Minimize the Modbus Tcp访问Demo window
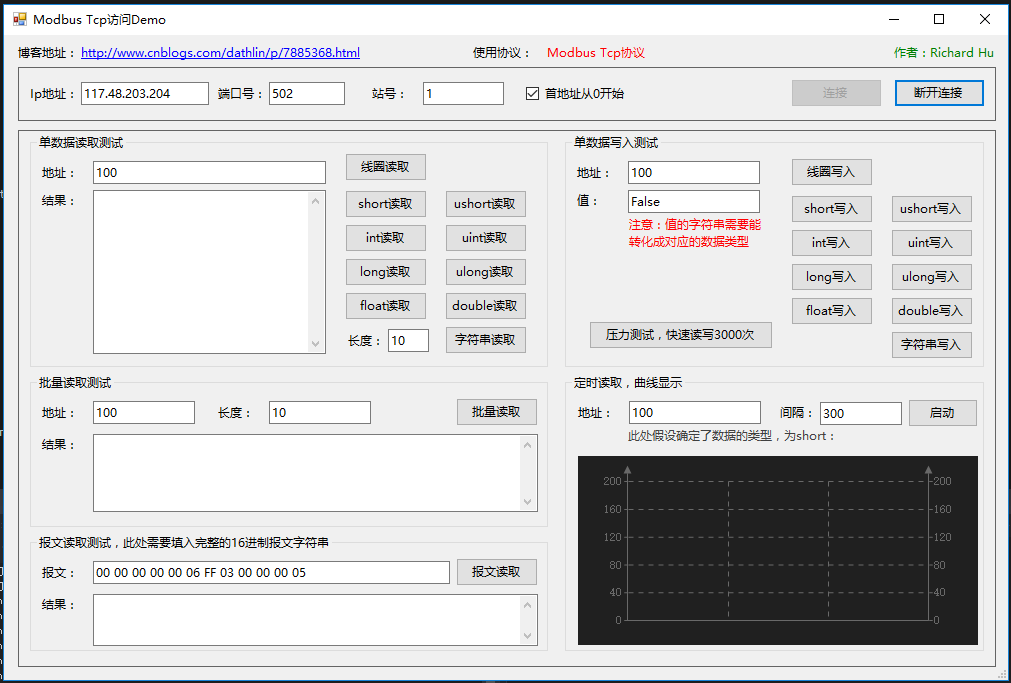The width and height of the screenshot is (1011, 683). tap(894, 19)
